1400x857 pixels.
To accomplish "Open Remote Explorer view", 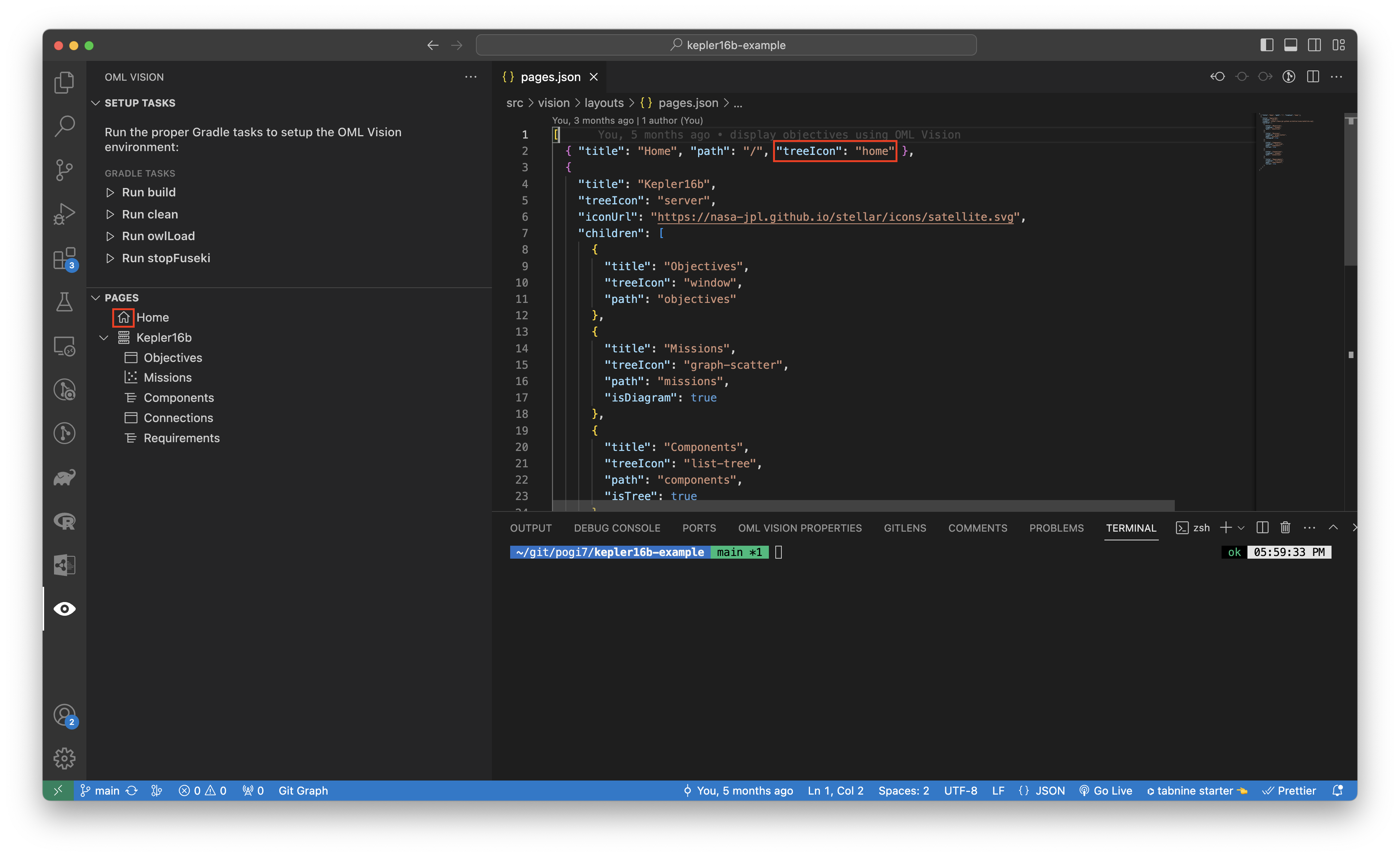I will pos(64,346).
